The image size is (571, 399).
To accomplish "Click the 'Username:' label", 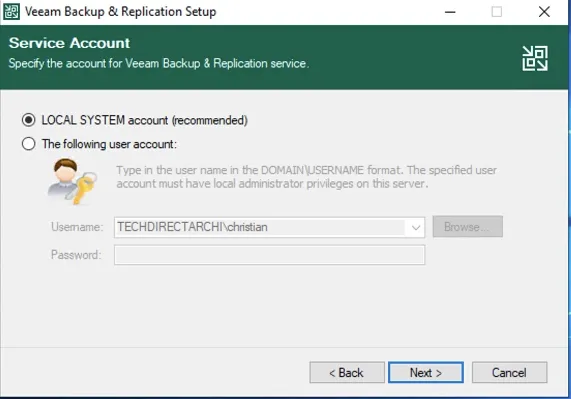I will coord(77,227).
